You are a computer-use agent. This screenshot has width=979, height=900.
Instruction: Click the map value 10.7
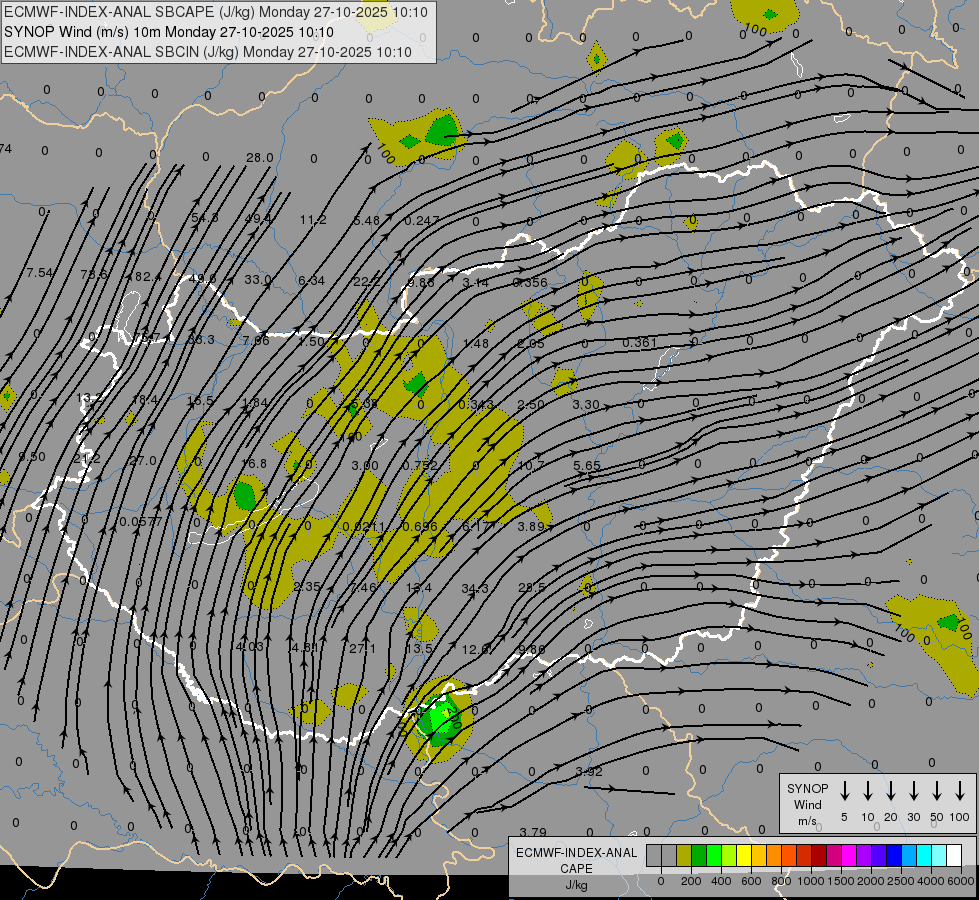click(531, 465)
